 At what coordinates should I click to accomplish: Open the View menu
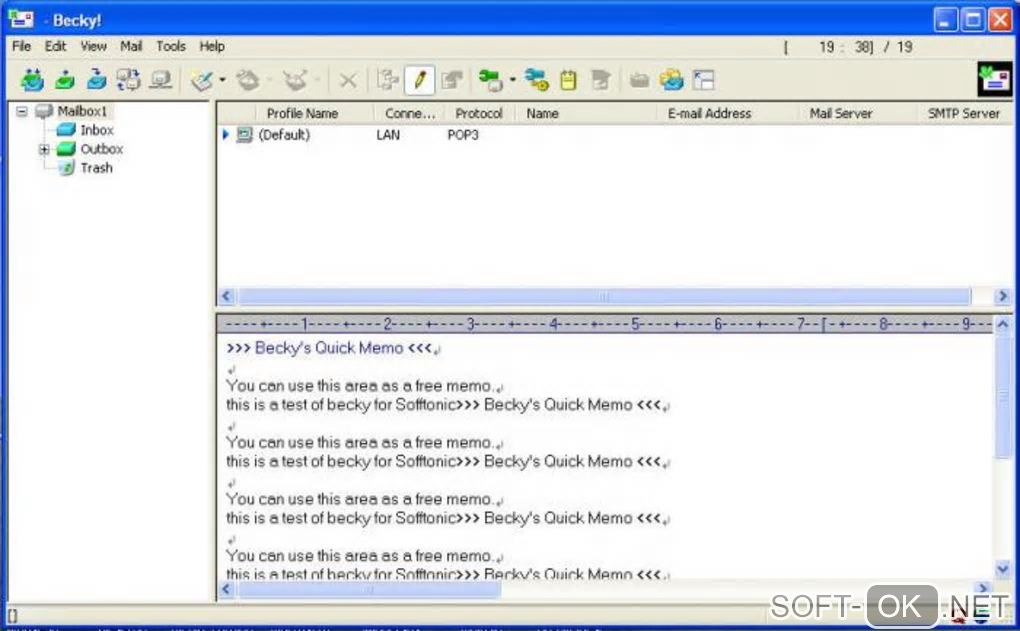[93, 46]
